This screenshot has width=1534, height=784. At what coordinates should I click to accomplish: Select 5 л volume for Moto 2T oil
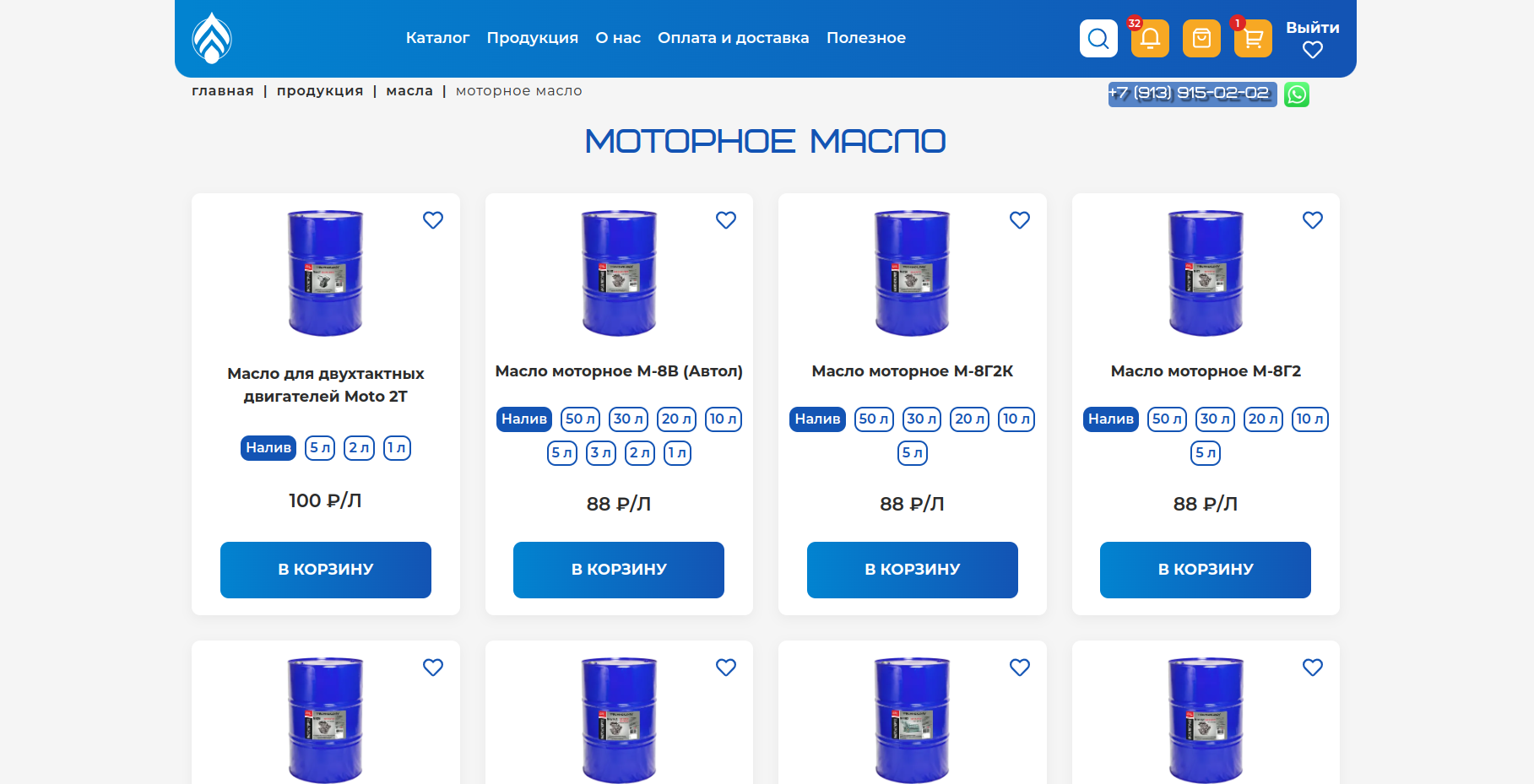tap(320, 448)
